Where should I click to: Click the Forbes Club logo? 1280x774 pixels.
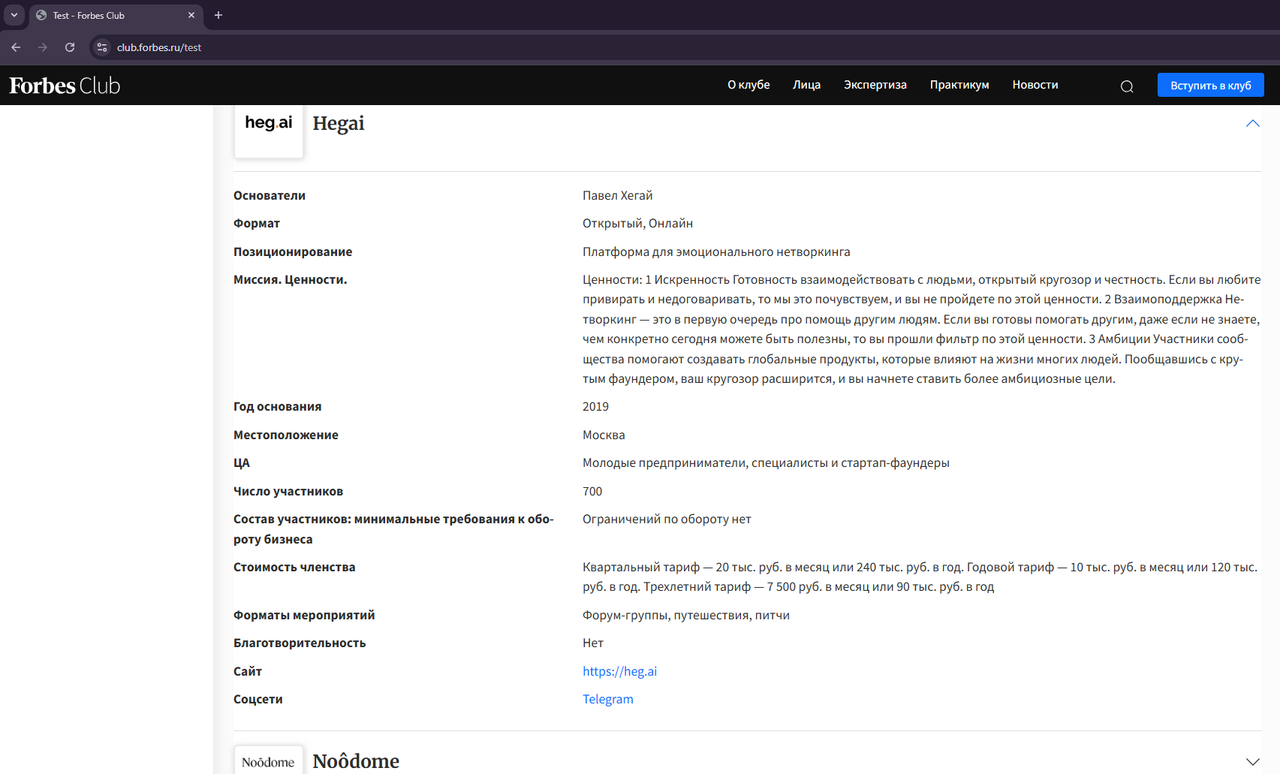65,85
